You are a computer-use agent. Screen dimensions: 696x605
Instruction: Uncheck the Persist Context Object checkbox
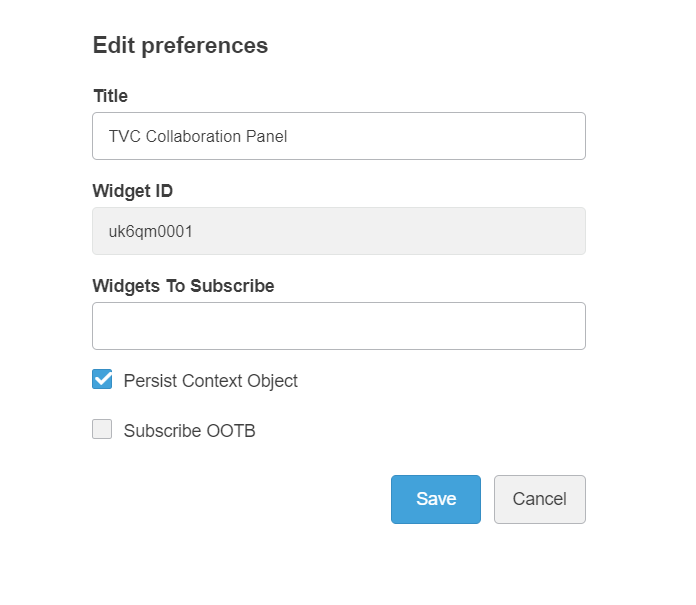[x=102, y=379]
